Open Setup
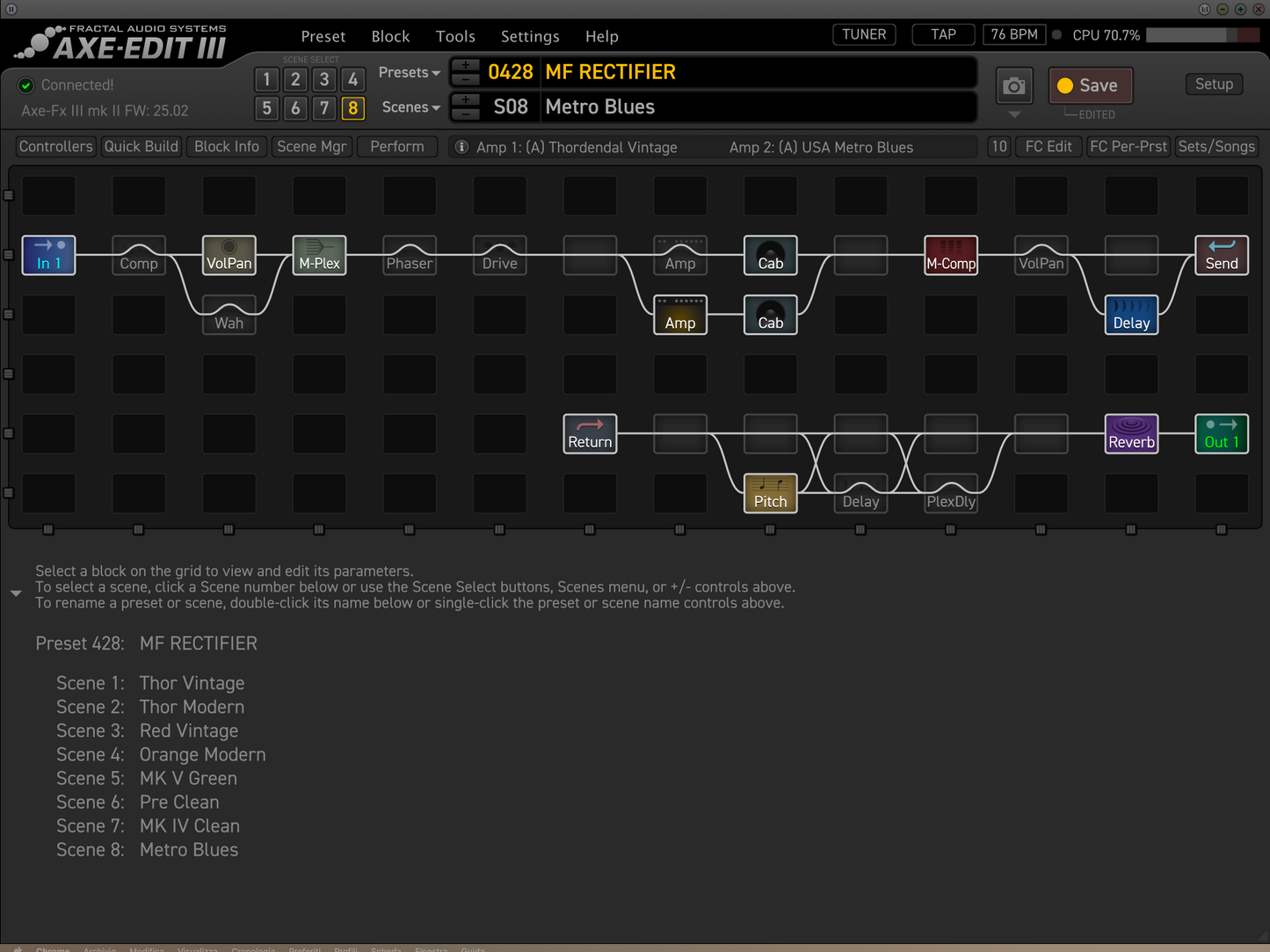 (1214, 84)
